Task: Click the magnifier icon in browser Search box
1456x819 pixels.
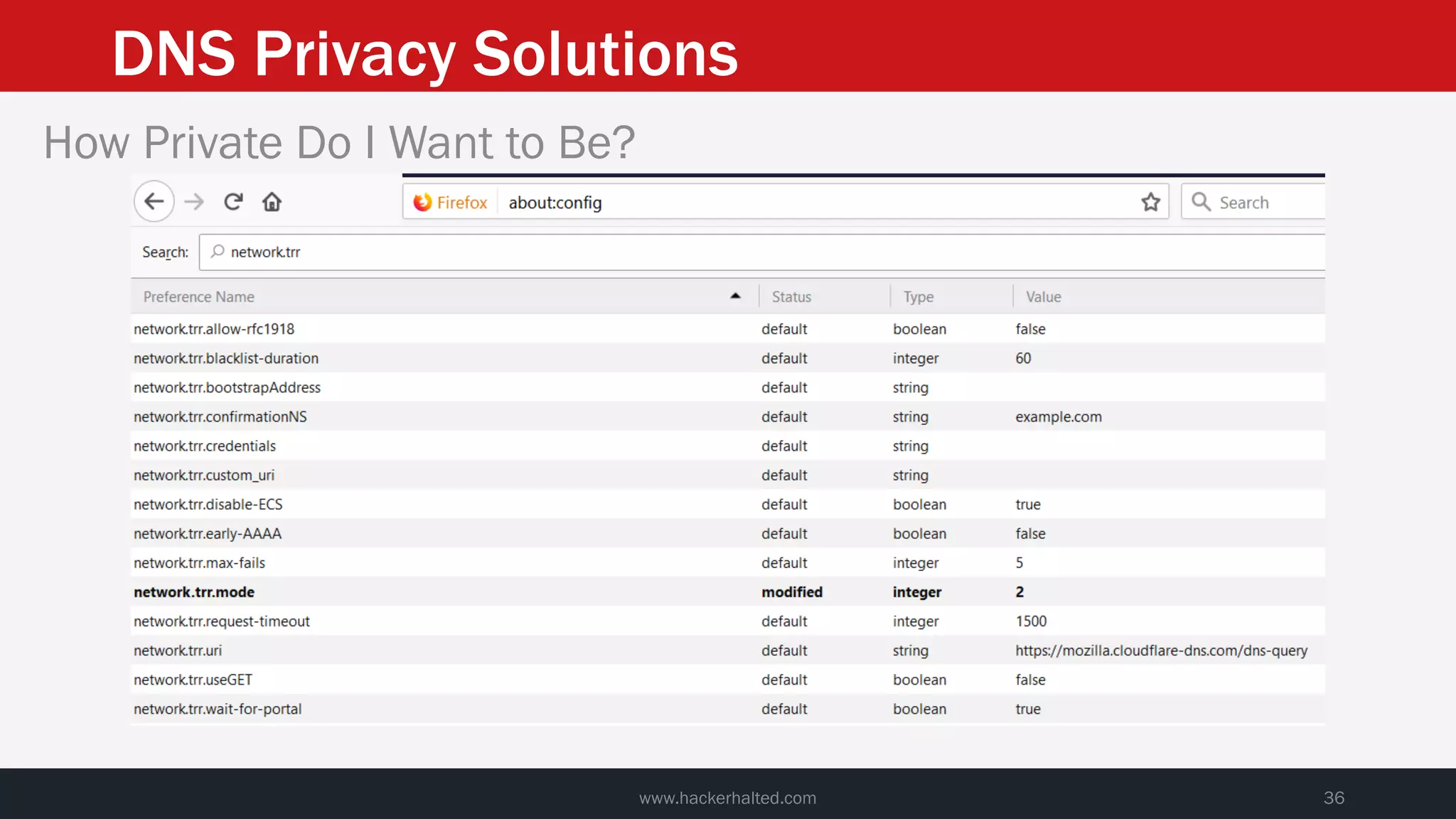Action: point(1201,202)
